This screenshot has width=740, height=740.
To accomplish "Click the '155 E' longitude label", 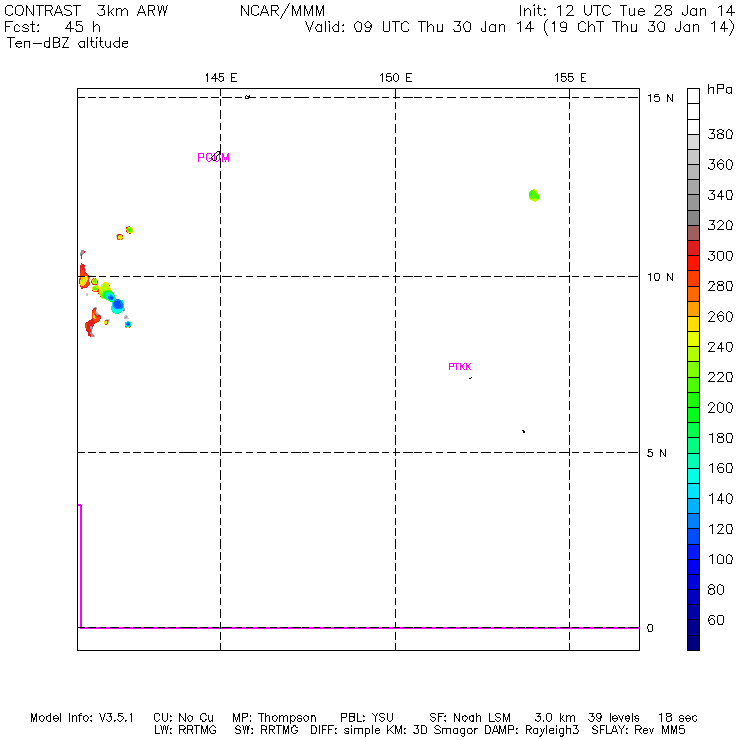I will [x=570, y=77].
